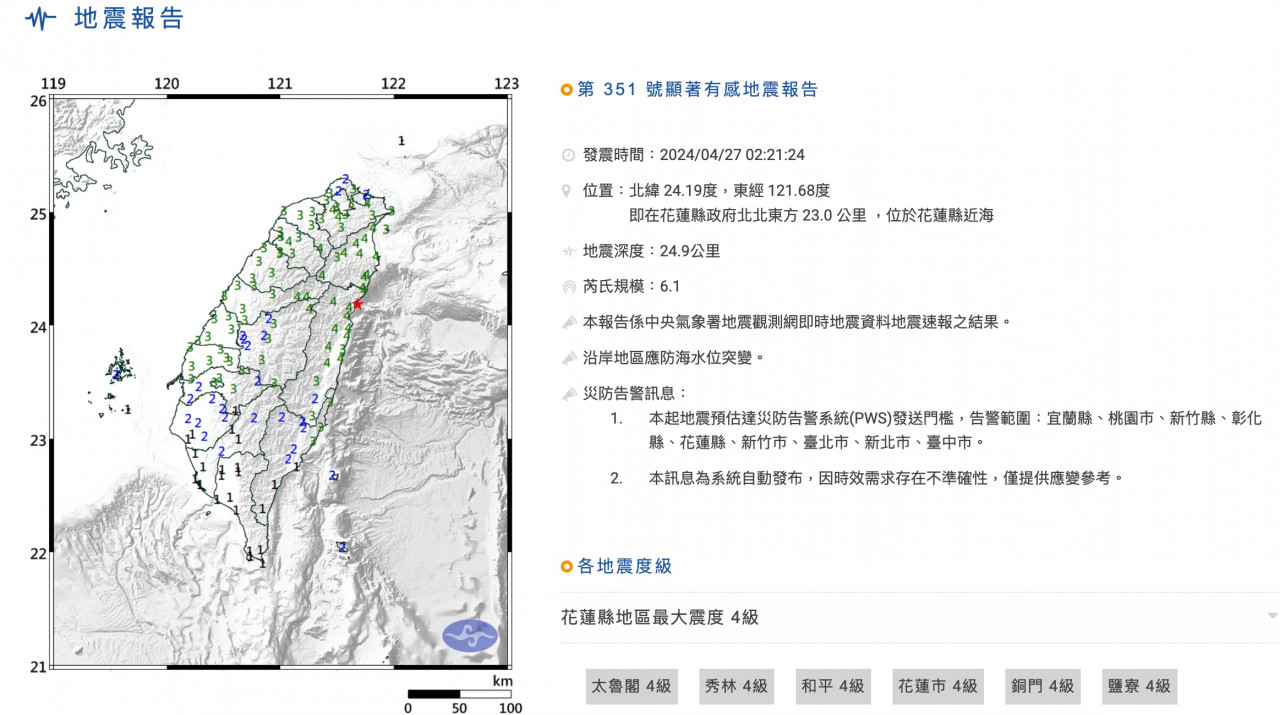Collapse the 花蓮縣地區最大震度 4級 section header
The height and width of the screenshot is (715, 1280).
tap(660, 617)
